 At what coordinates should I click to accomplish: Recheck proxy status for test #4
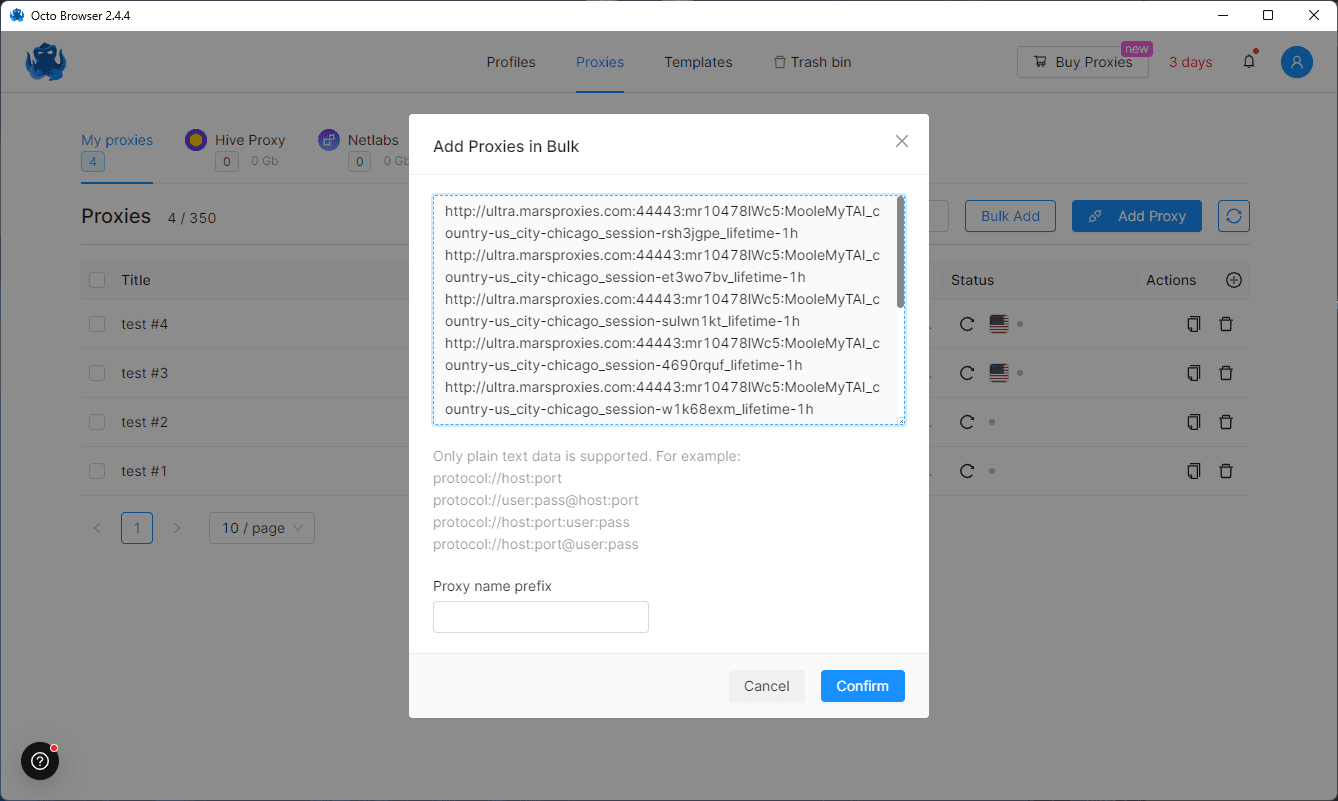click(967, 324)
